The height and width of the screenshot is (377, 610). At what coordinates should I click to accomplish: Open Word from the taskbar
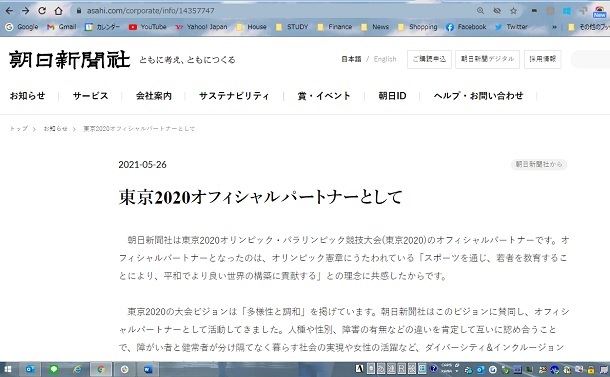pyautogui.click(x=148, y=369)
